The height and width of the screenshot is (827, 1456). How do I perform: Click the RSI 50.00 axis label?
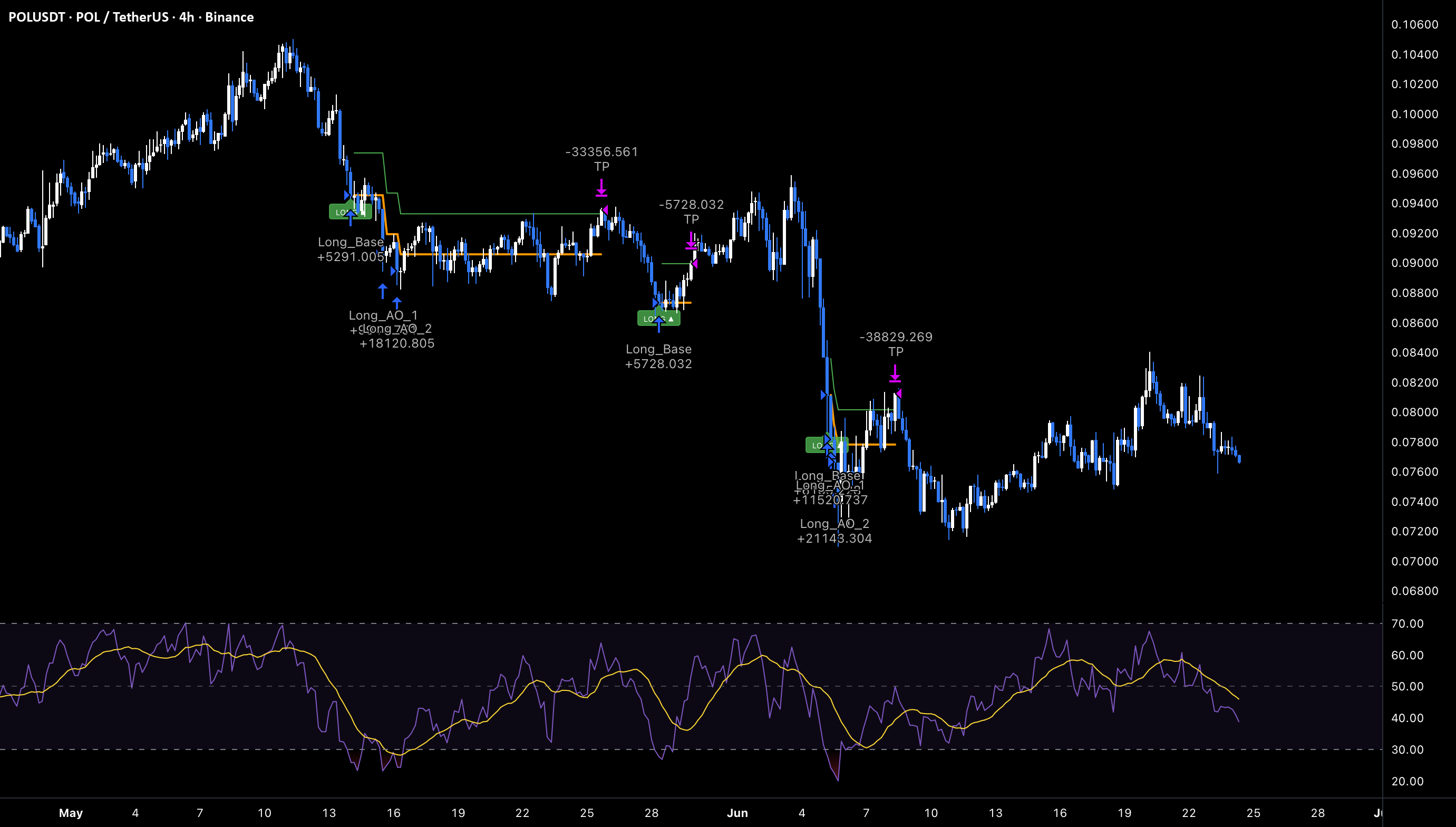pyautogui.click(x=1407, y=687)
